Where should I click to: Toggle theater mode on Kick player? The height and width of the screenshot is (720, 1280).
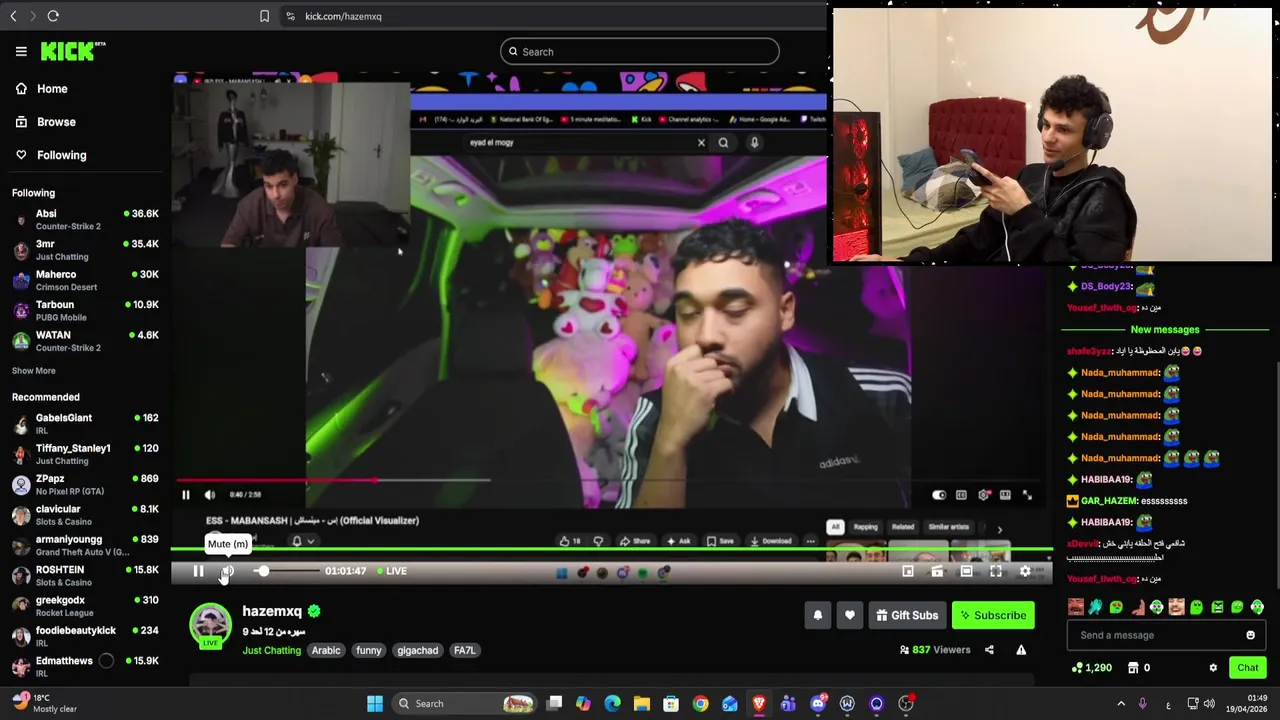click(x=966, y=571)
